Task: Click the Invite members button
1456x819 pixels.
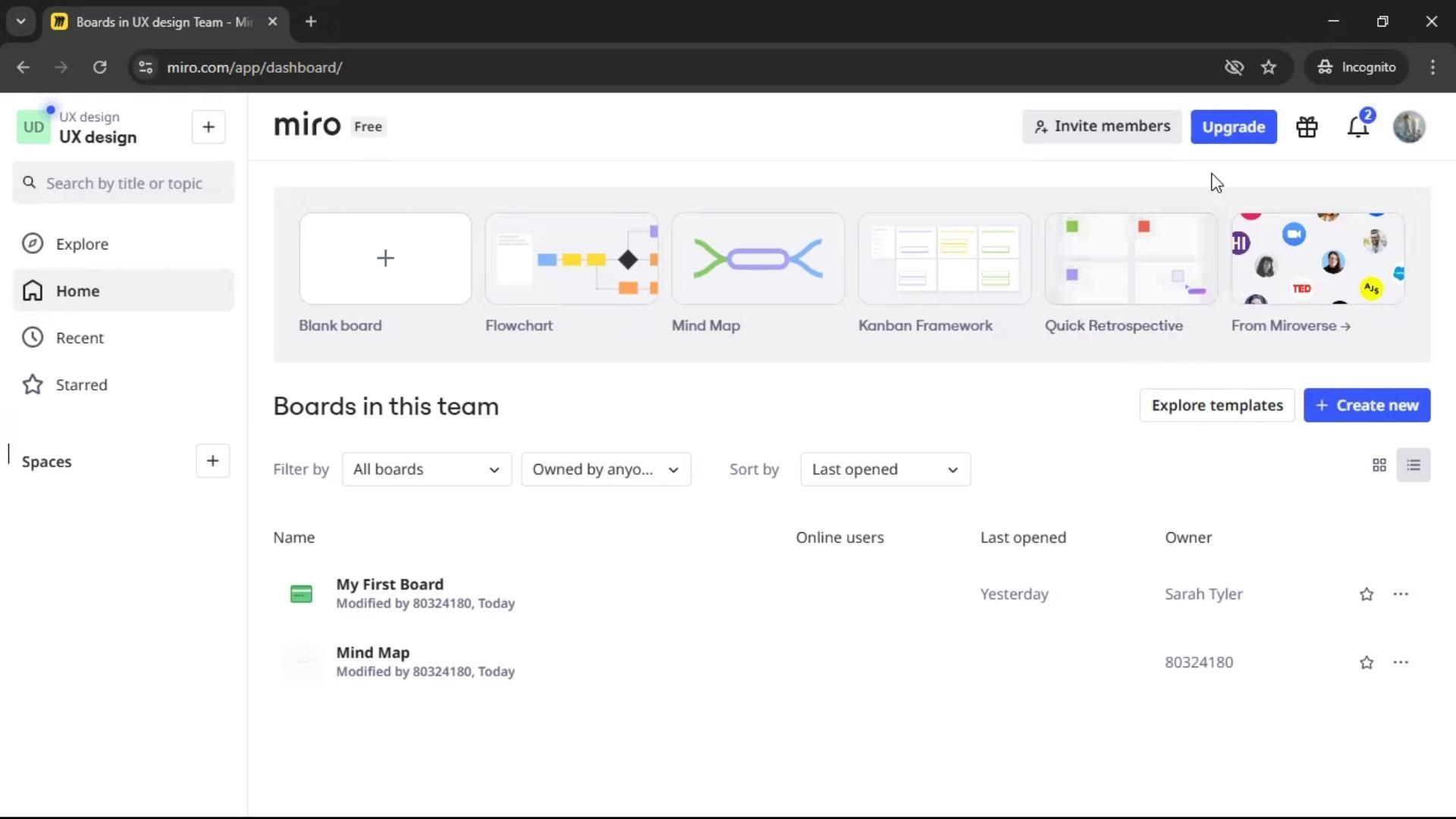Action: point(1101,127)
